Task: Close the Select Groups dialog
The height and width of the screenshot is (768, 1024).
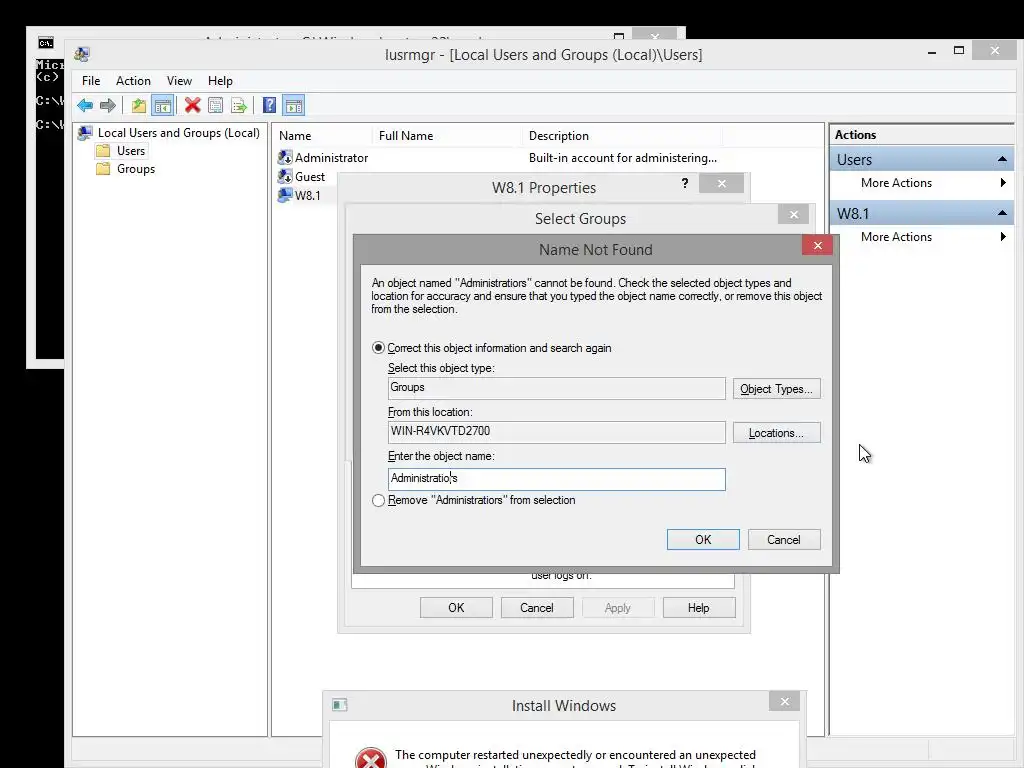Action: coord(793,214)
